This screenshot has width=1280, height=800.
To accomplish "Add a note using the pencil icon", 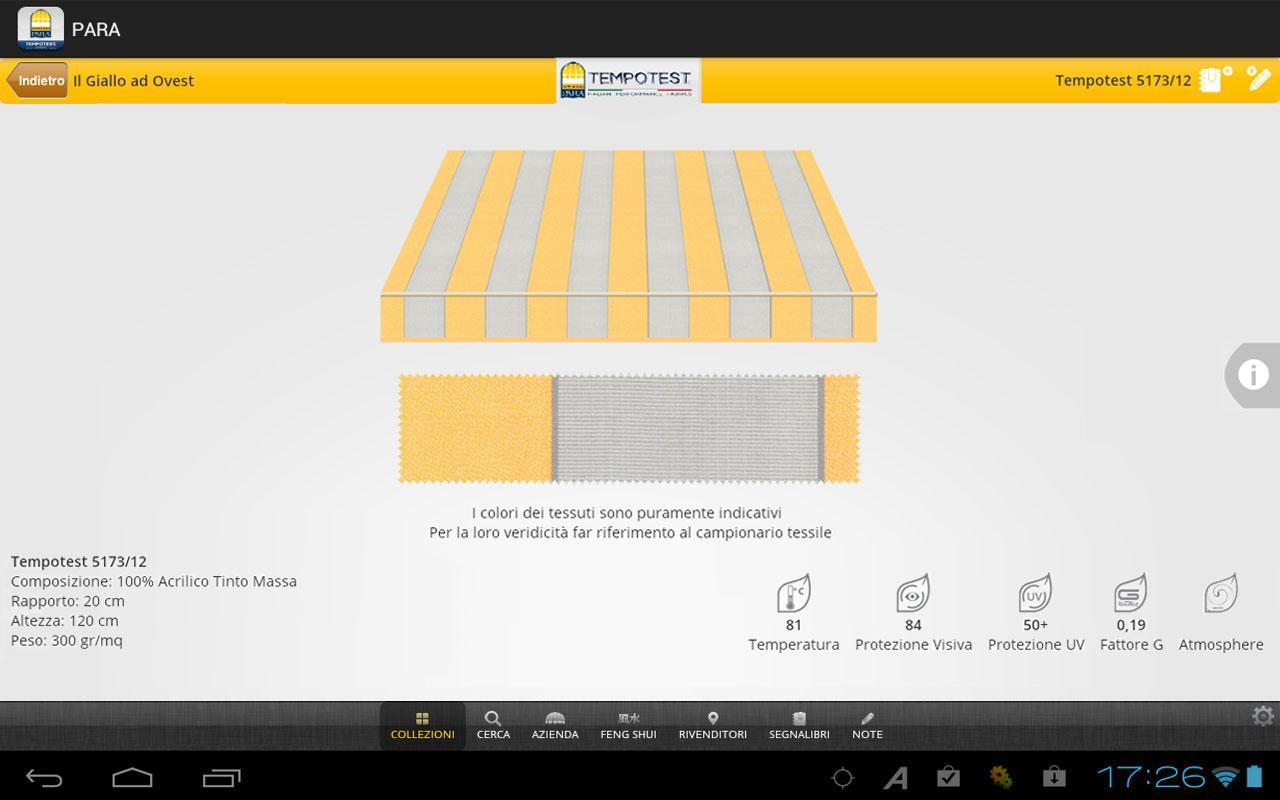I will [1258, 80].
